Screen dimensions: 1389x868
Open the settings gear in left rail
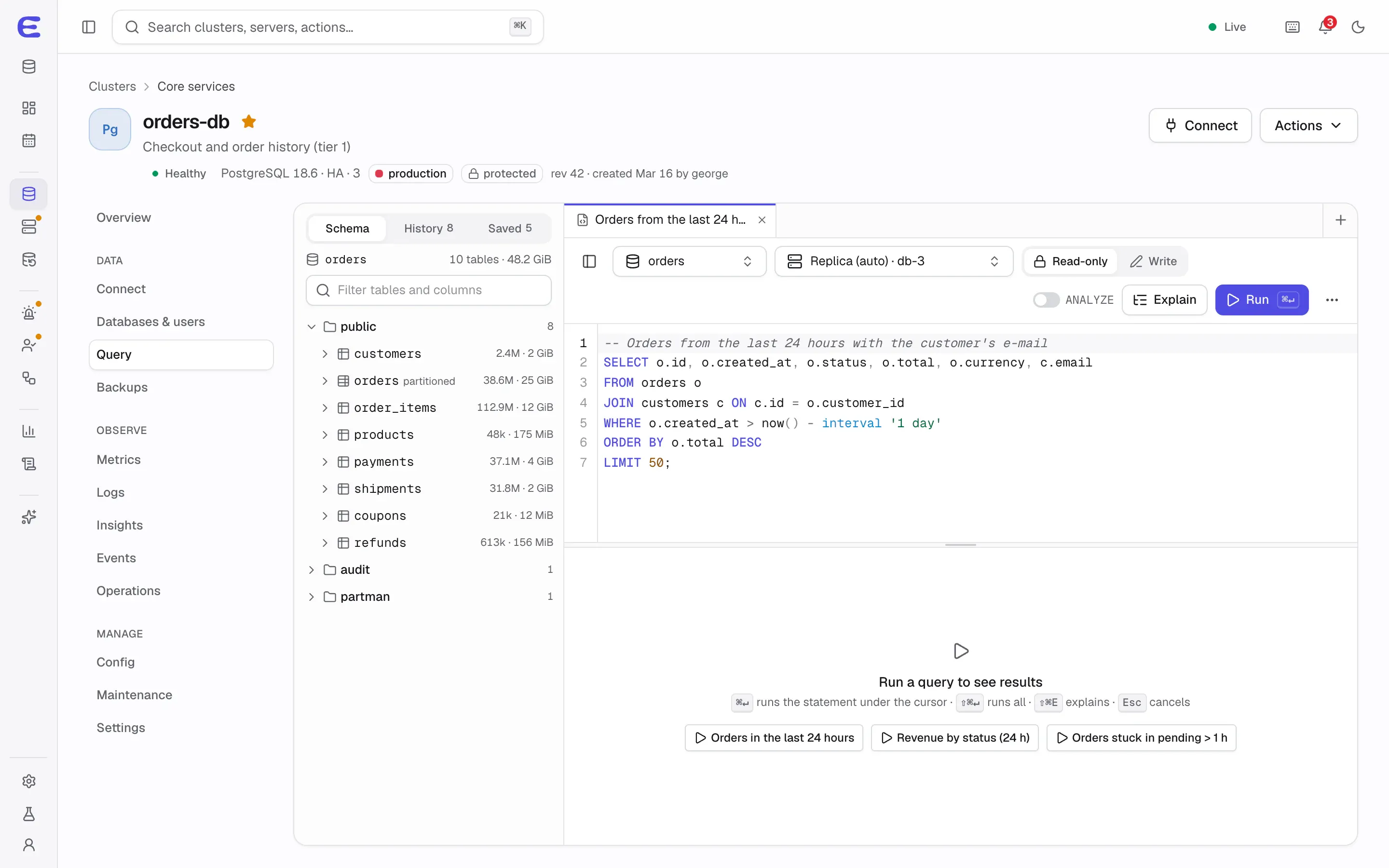click(29, 781)
